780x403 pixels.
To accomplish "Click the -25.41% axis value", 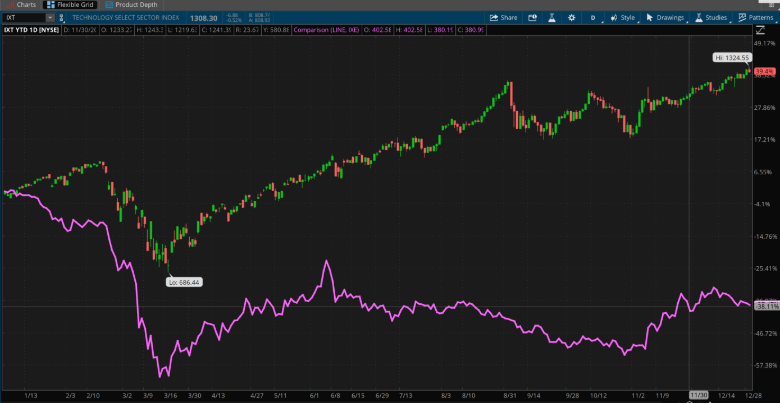I will pos(766,269).
